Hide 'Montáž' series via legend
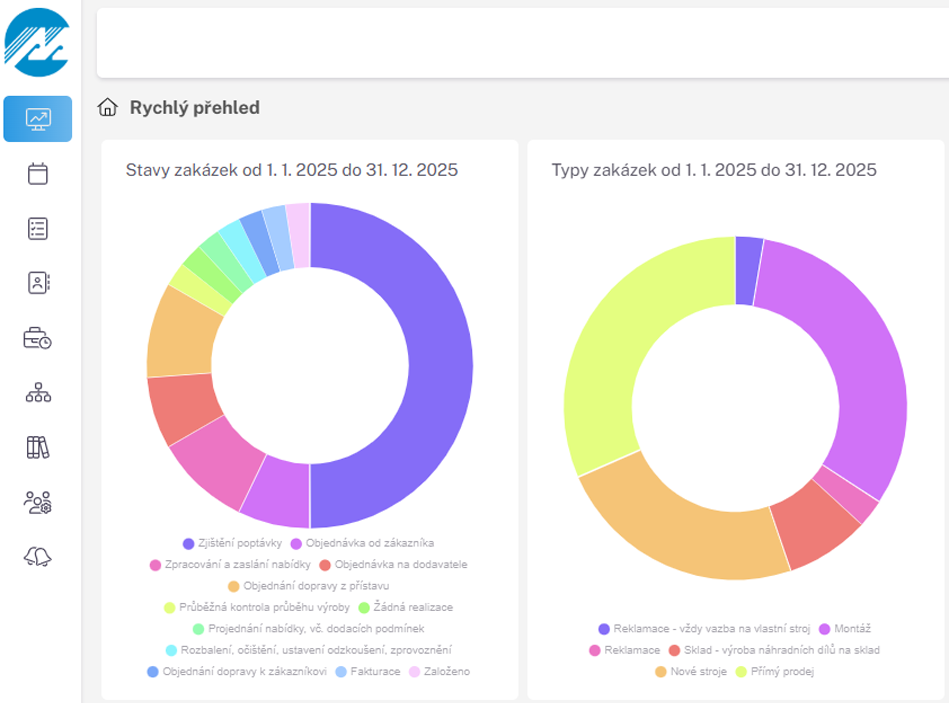Image resolution: width=950 pixels, height=703 pixels. click(847, 629)
